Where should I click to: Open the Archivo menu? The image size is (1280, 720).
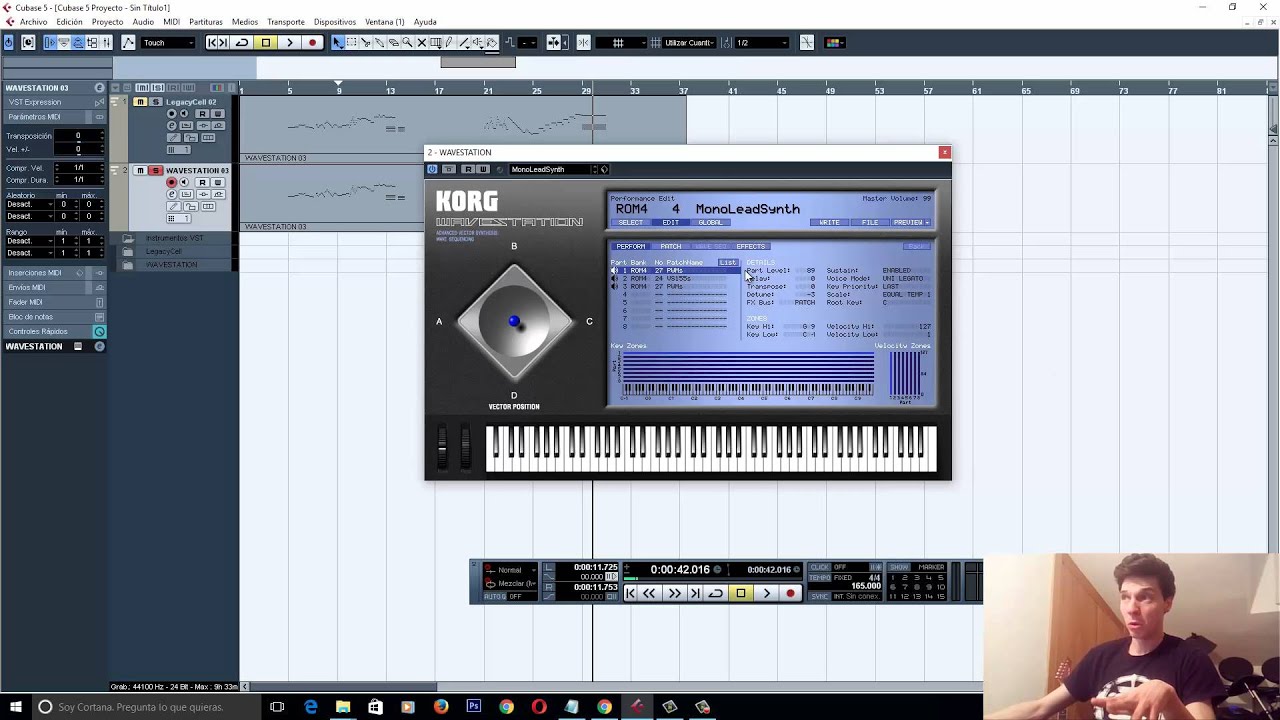tap(33, 22)
